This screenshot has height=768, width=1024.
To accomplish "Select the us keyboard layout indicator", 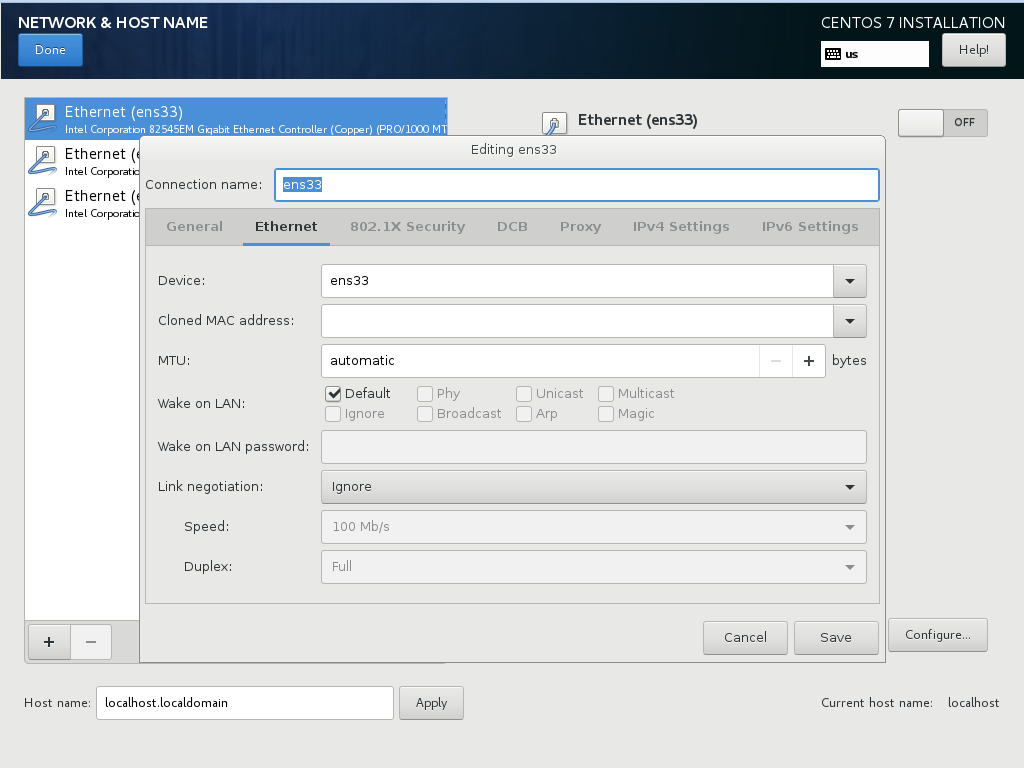I will click(x=874, y=54).
